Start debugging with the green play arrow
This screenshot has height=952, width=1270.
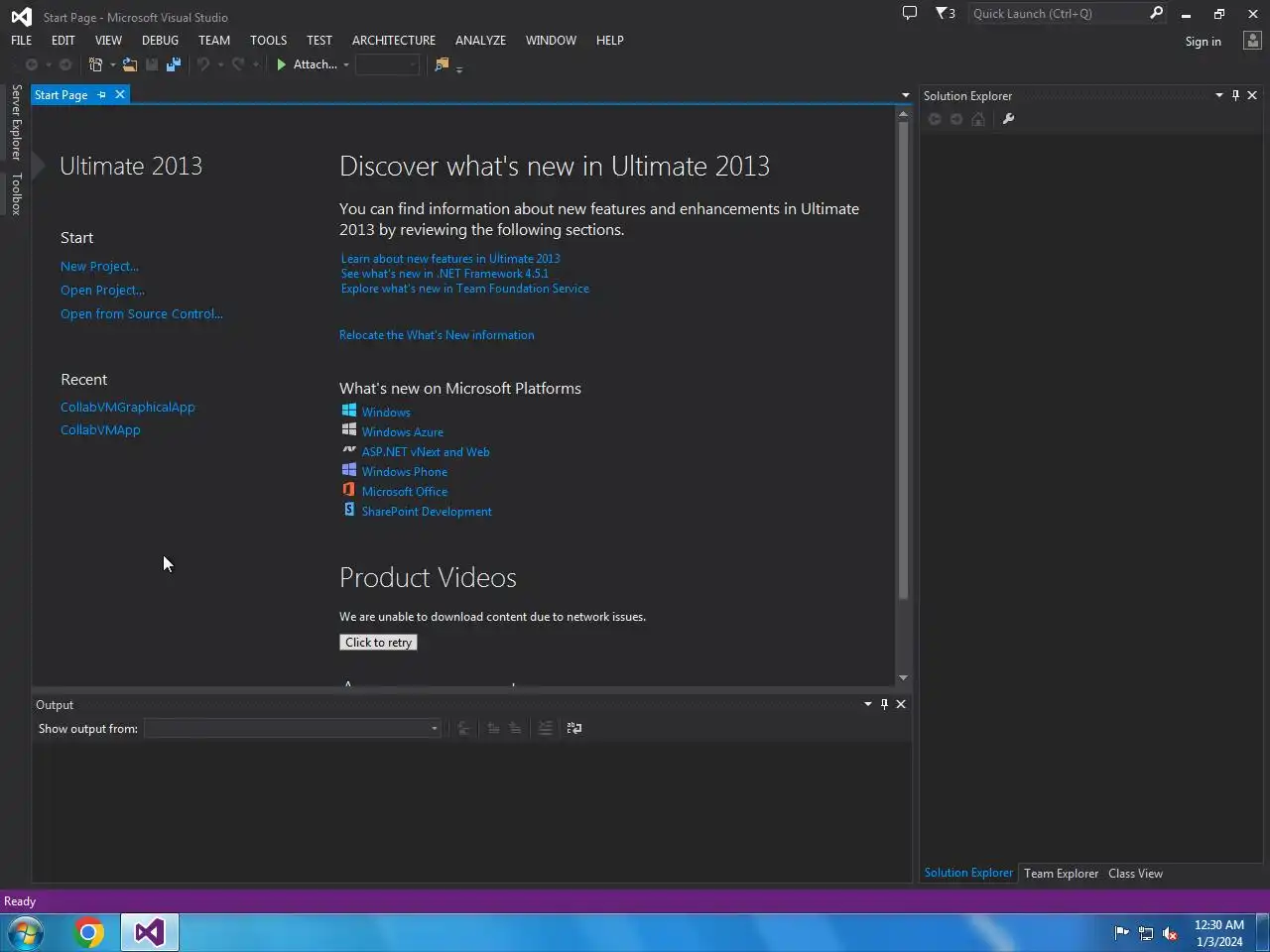(x=282, y=64)
